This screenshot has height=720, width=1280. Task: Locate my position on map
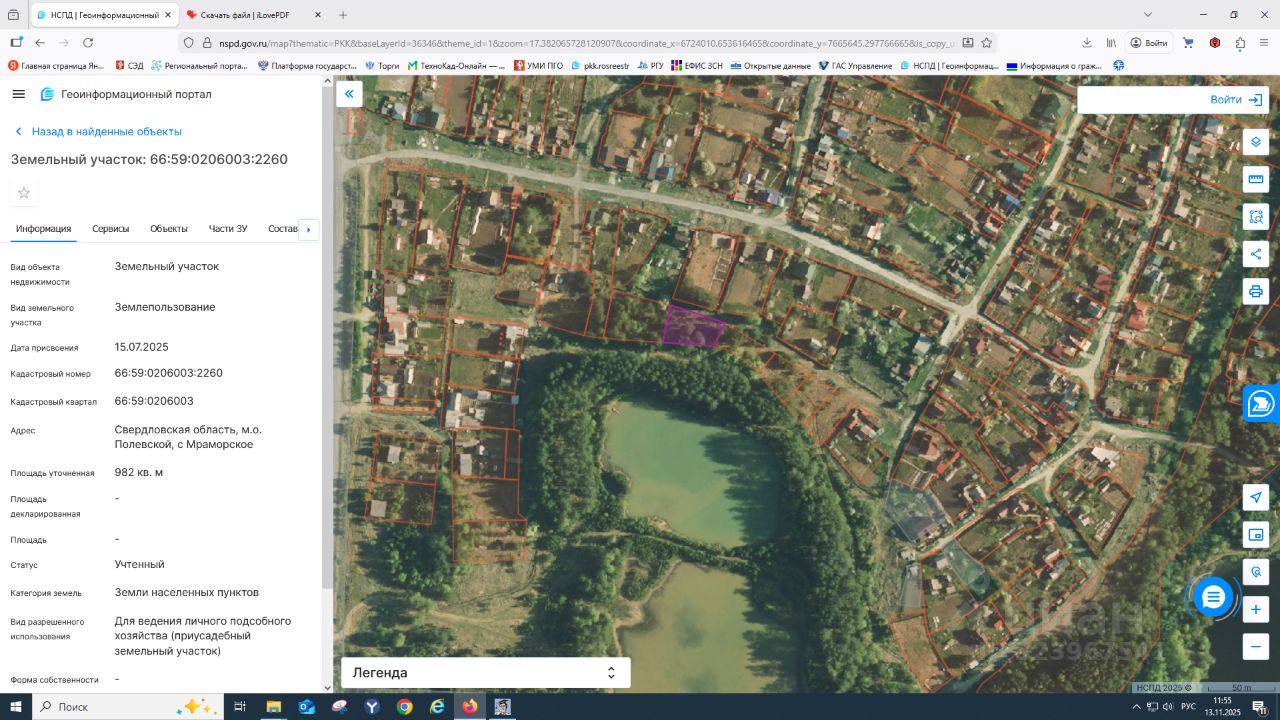click(1256, 497)
